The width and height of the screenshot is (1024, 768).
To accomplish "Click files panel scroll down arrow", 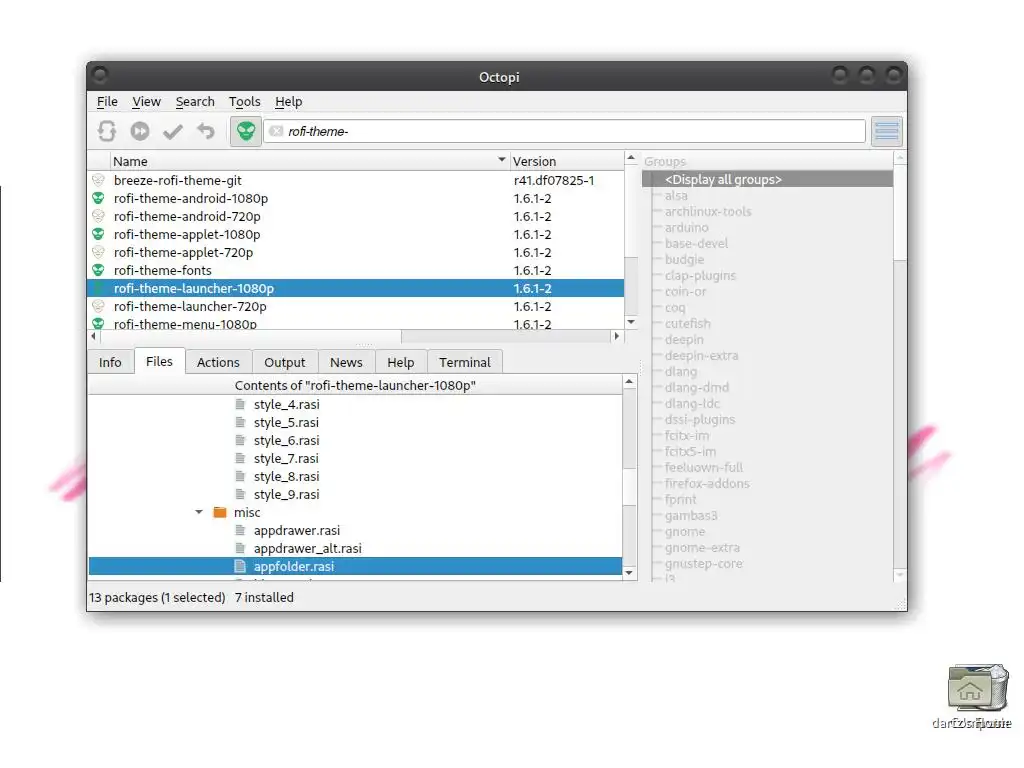I will pyautogui.click(x=629, y=573).
